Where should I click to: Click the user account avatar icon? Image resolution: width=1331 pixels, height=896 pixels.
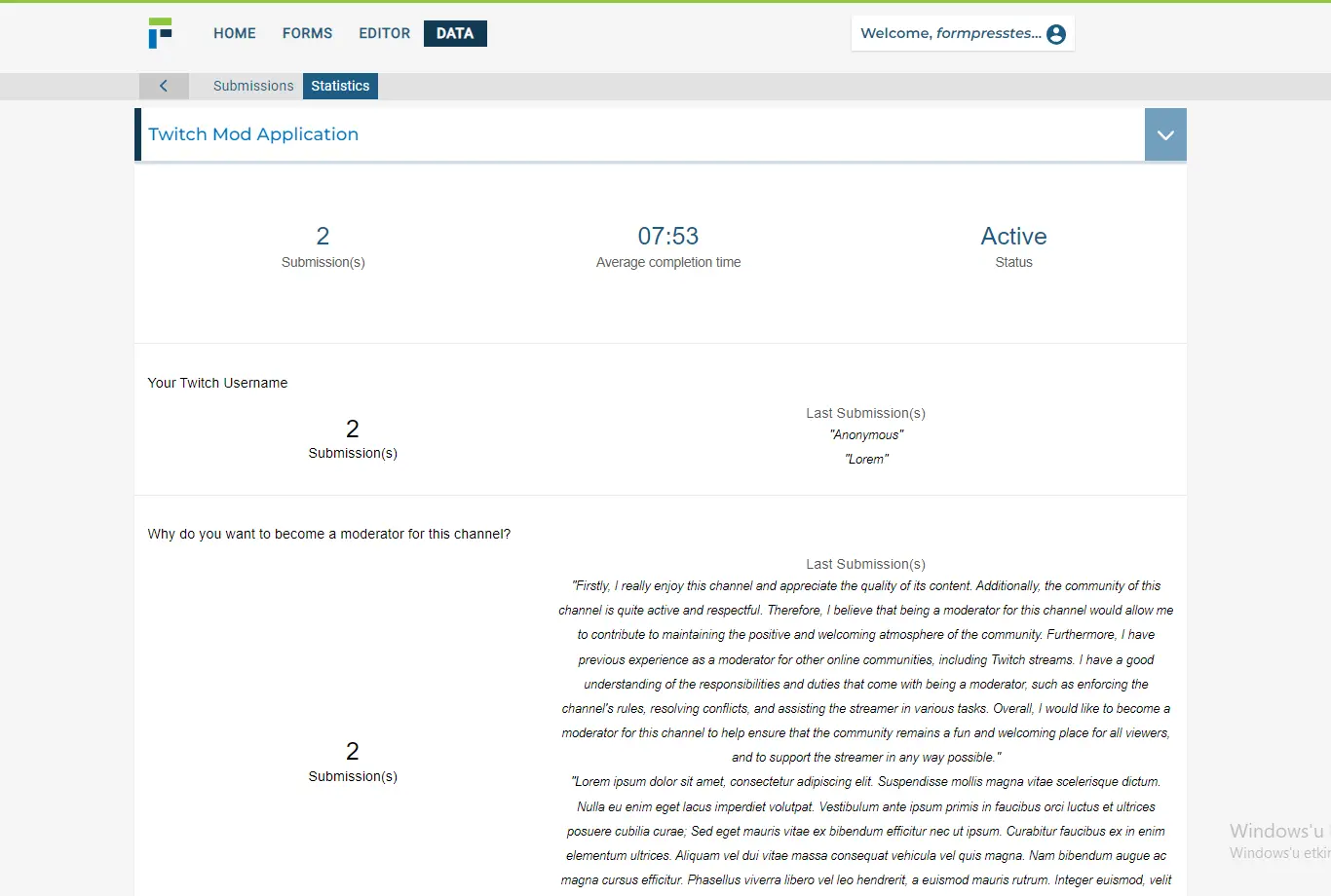[x=1056, y=34]
